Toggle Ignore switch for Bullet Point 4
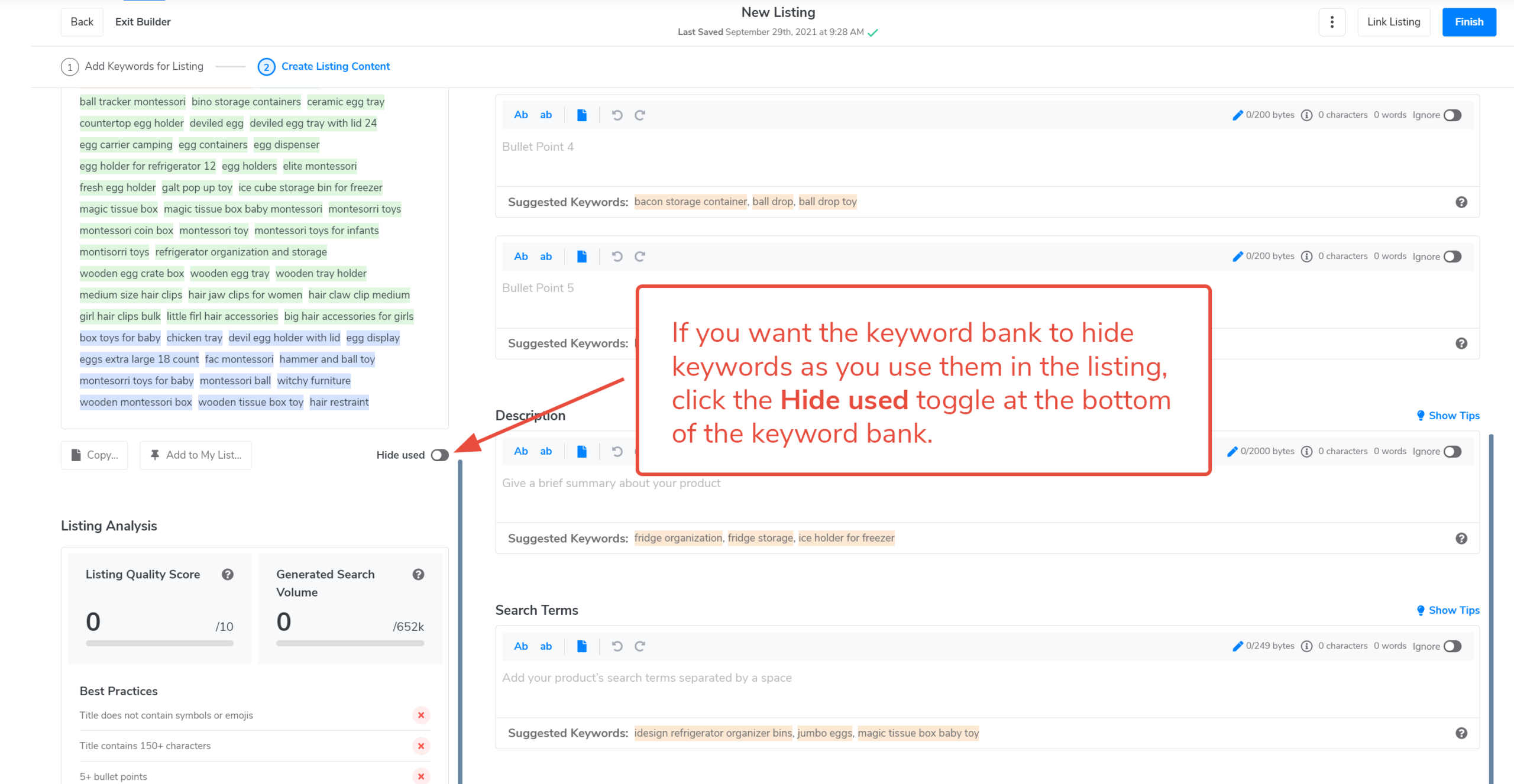 pos(1452,115)
